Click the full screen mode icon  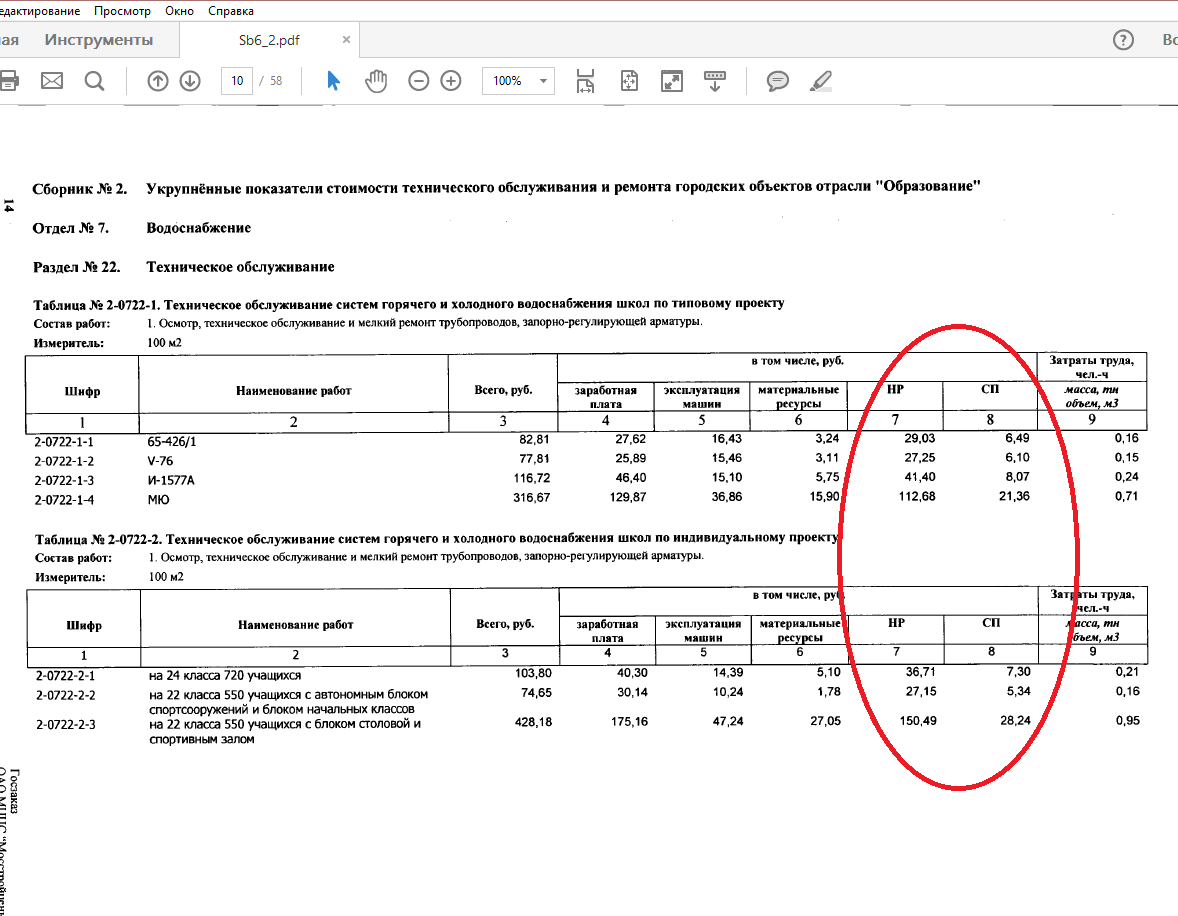[x=672, y=80]
